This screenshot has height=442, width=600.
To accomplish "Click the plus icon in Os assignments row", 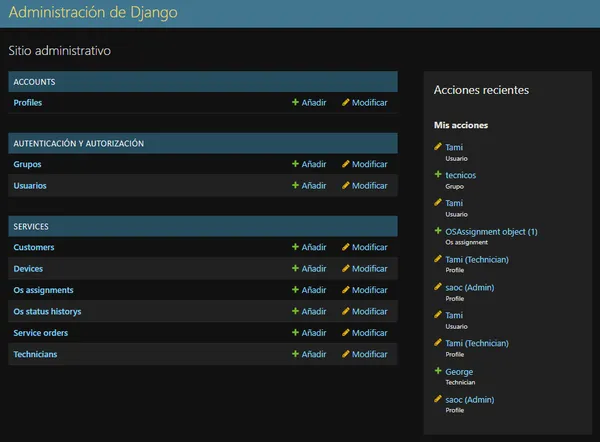I will 295,290.
